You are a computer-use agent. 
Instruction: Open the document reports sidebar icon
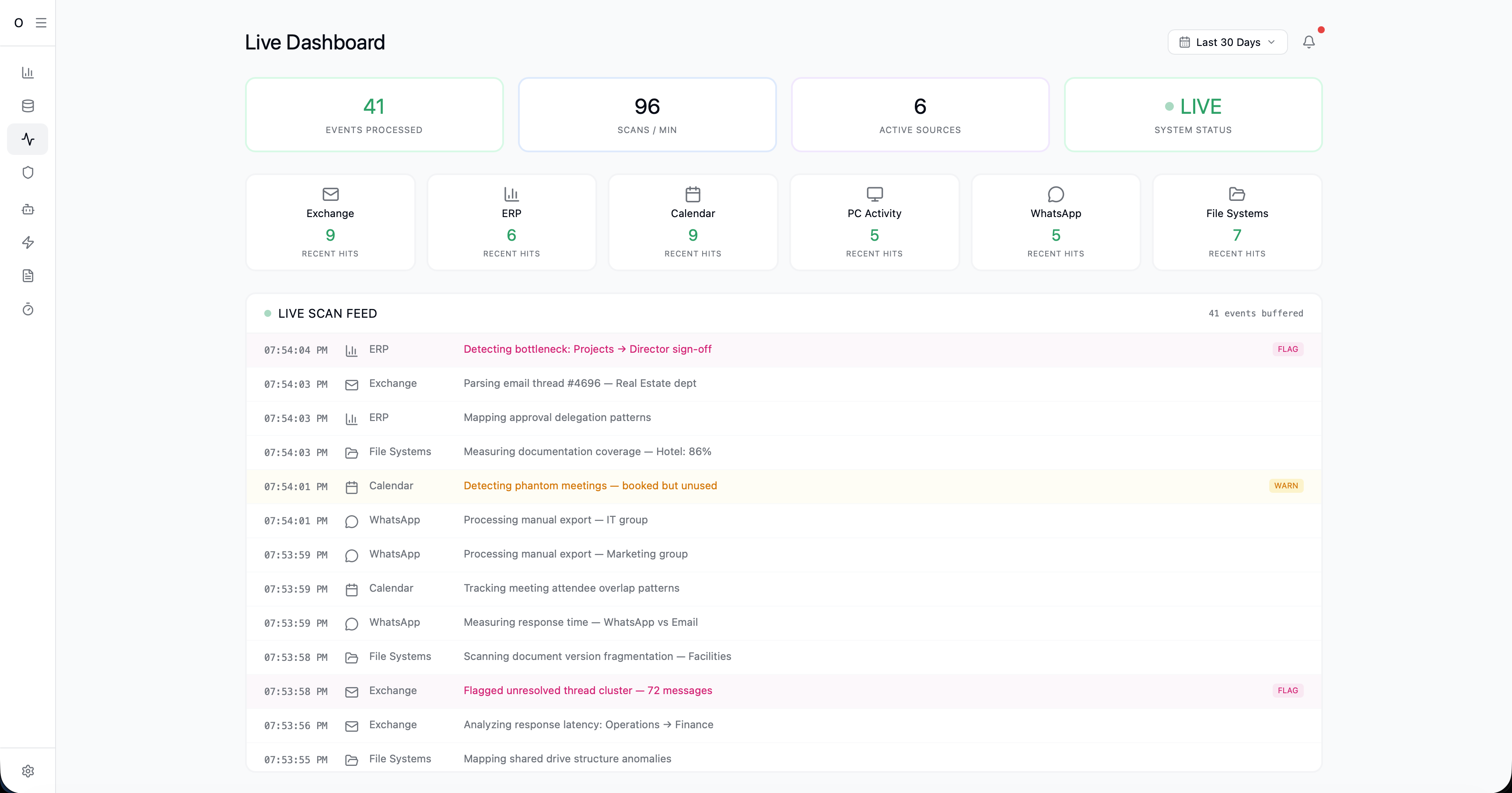point(28,276)
